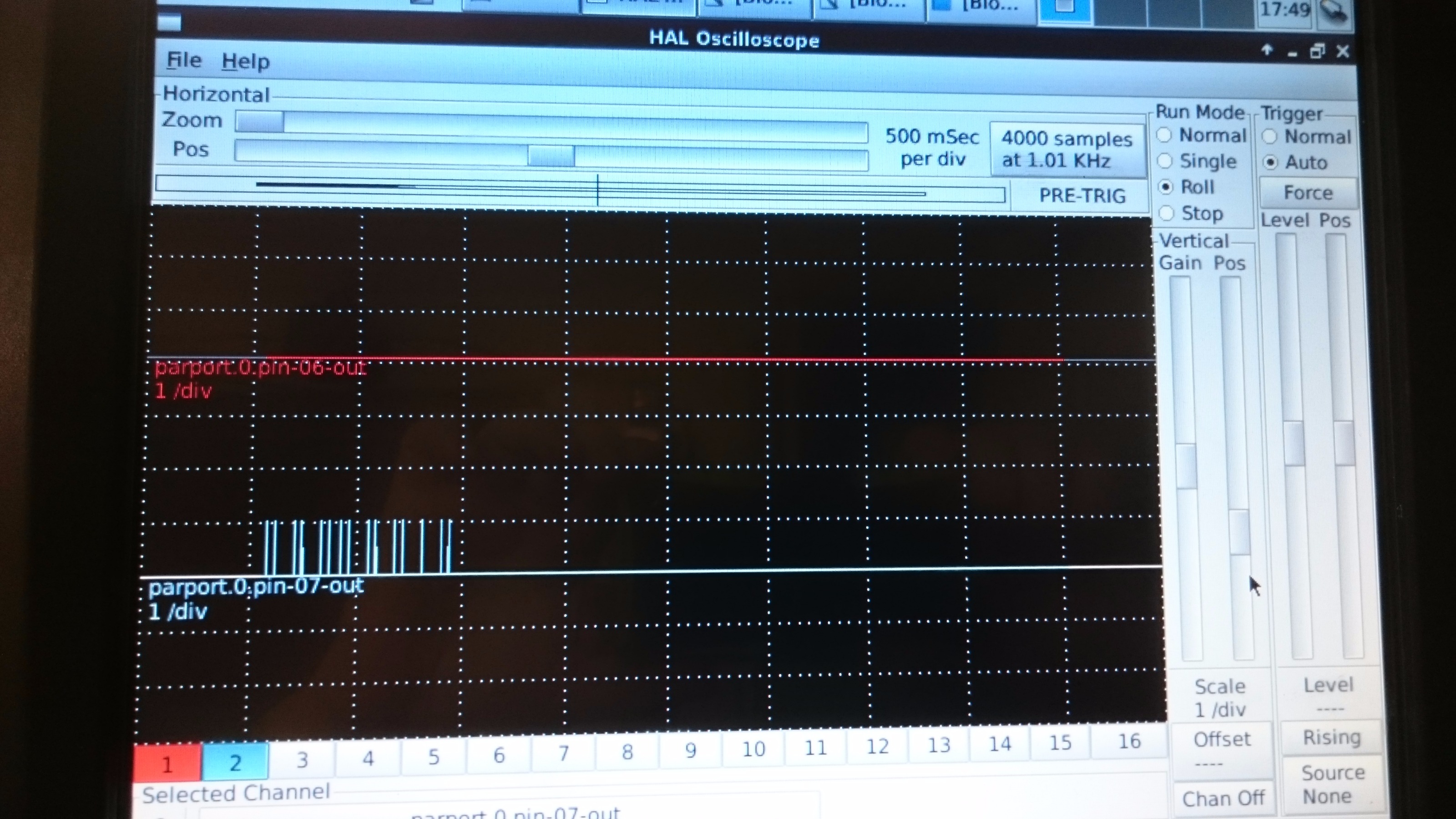Select channel 3
1456x819 pixels.
pyautogui.click(x=302, y=760)
